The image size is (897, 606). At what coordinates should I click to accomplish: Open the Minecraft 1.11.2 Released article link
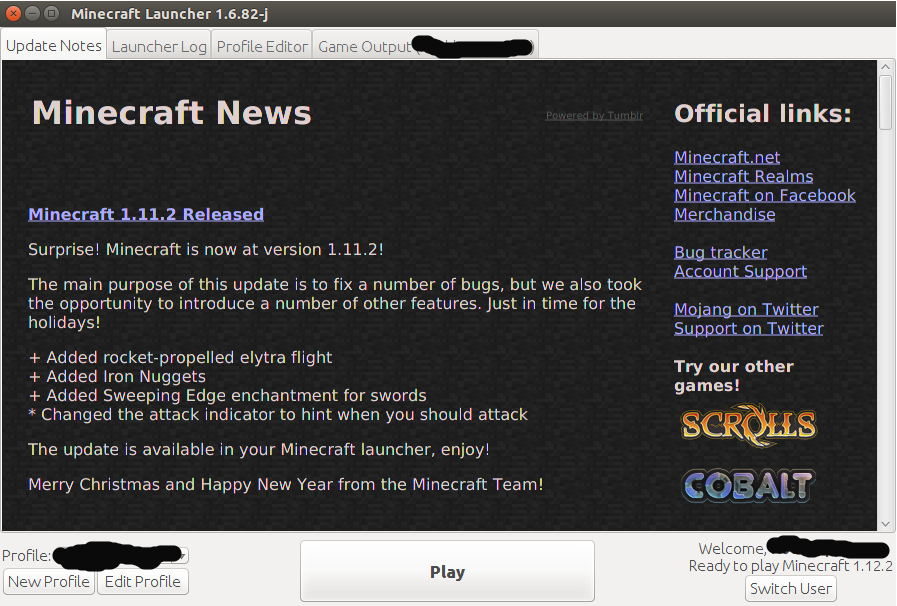pyautogui.click(x=146, y=214)
